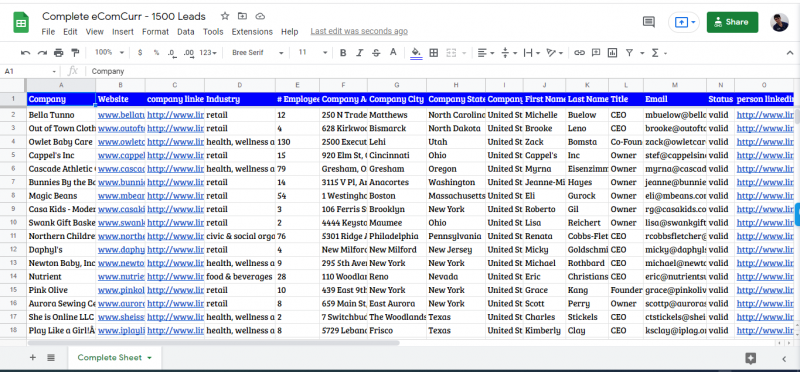Open the File menu

click(48, 32)
